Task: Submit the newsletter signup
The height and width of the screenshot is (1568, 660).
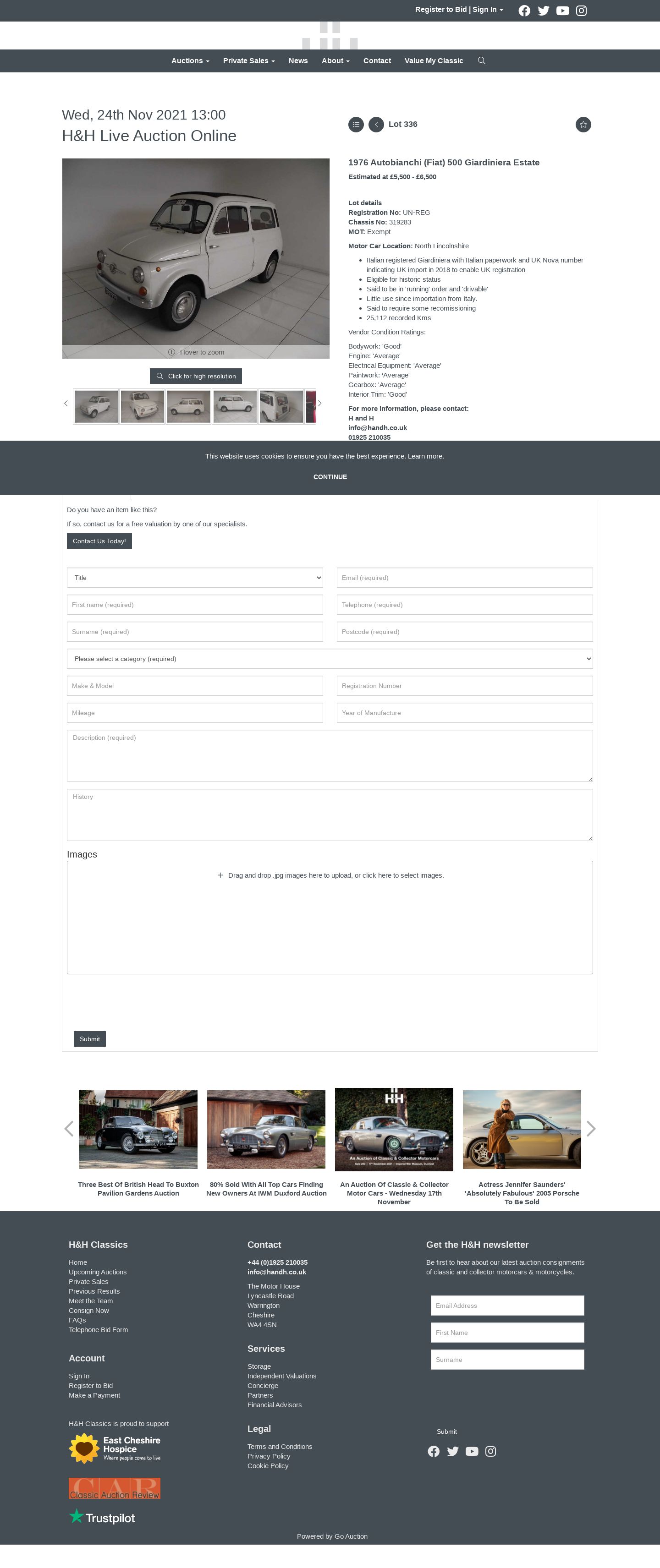Action: pos(446,1431)
